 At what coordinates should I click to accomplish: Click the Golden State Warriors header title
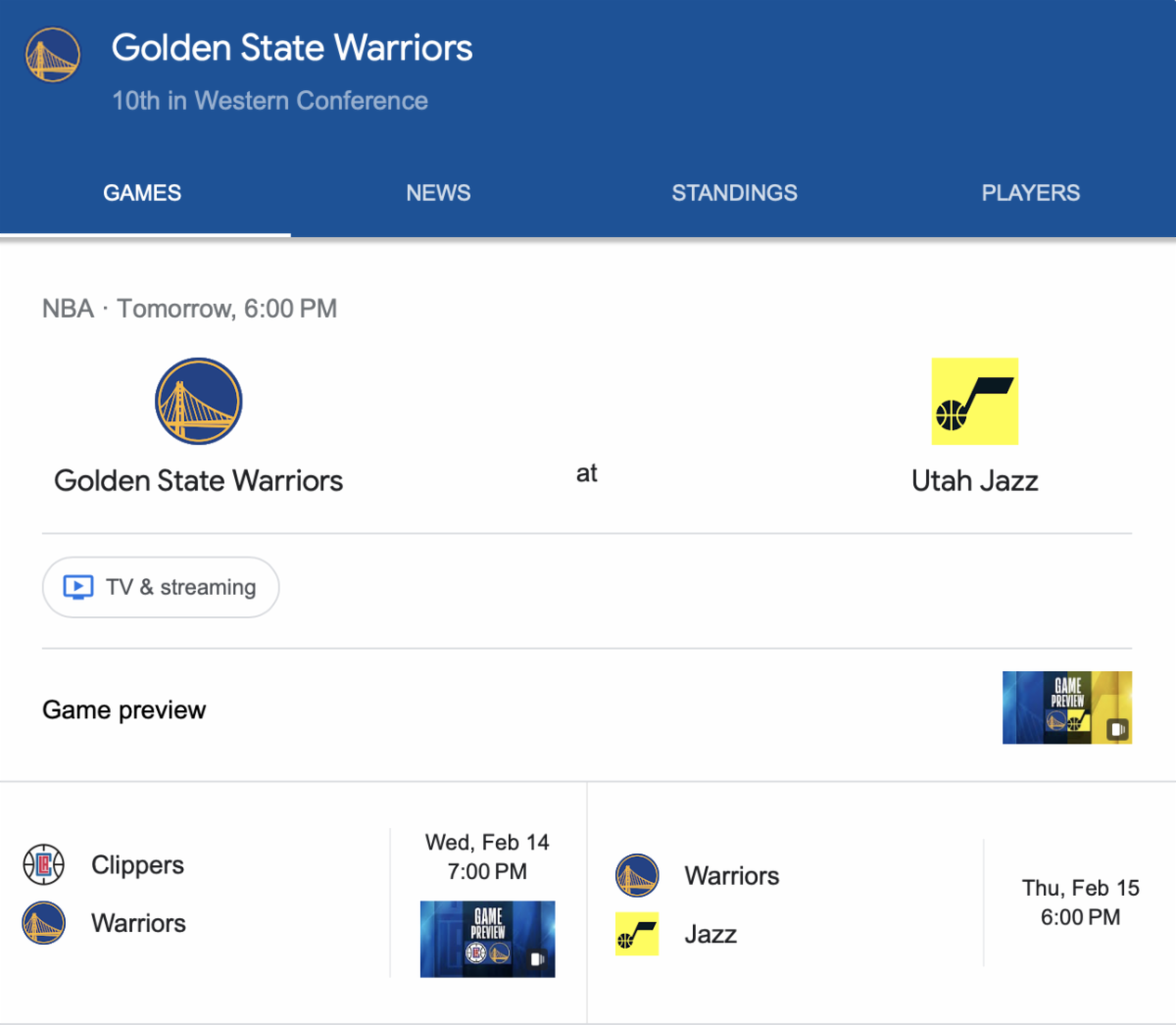[x=292, y=48]
